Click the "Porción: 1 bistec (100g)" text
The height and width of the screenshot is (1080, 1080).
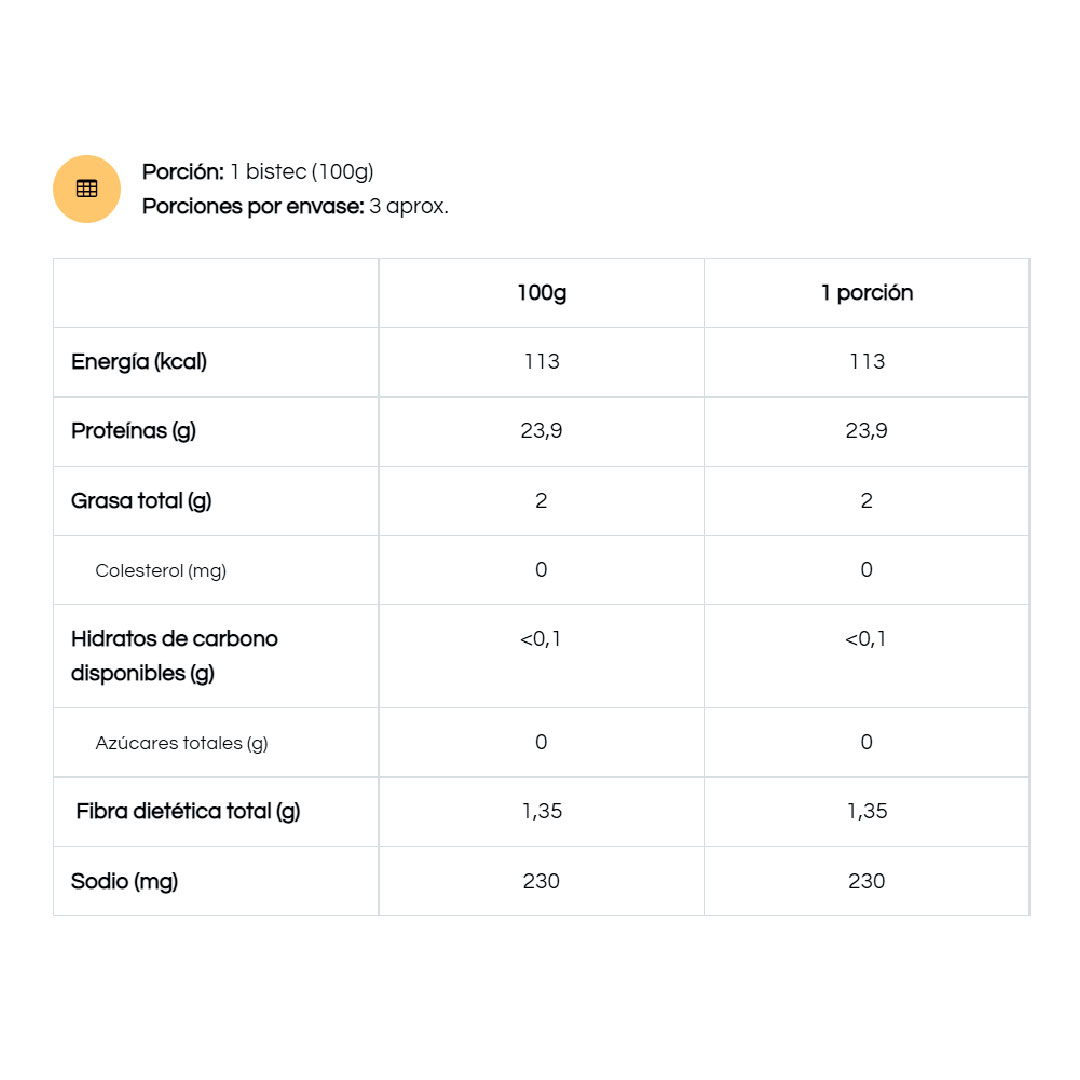pos(258,172)
